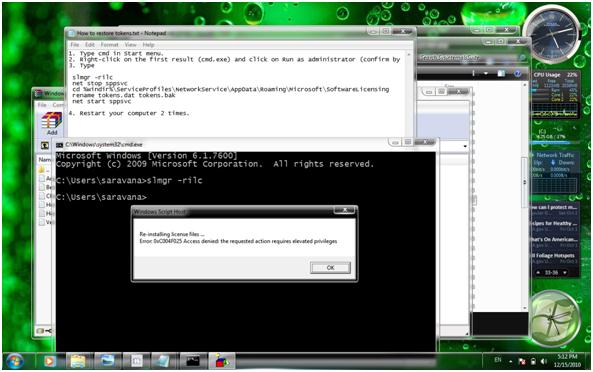Open the dropdown arrow in the background dialog

465,146
